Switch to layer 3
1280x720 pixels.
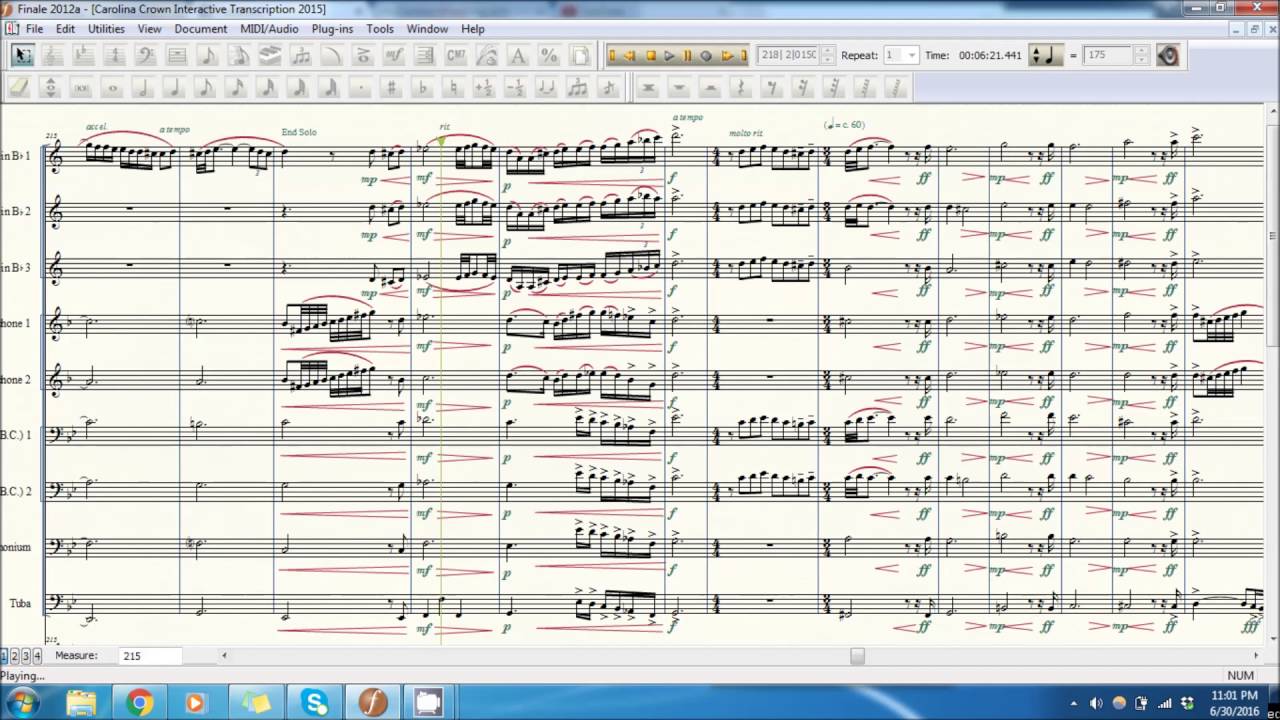[x=26, y=656]
